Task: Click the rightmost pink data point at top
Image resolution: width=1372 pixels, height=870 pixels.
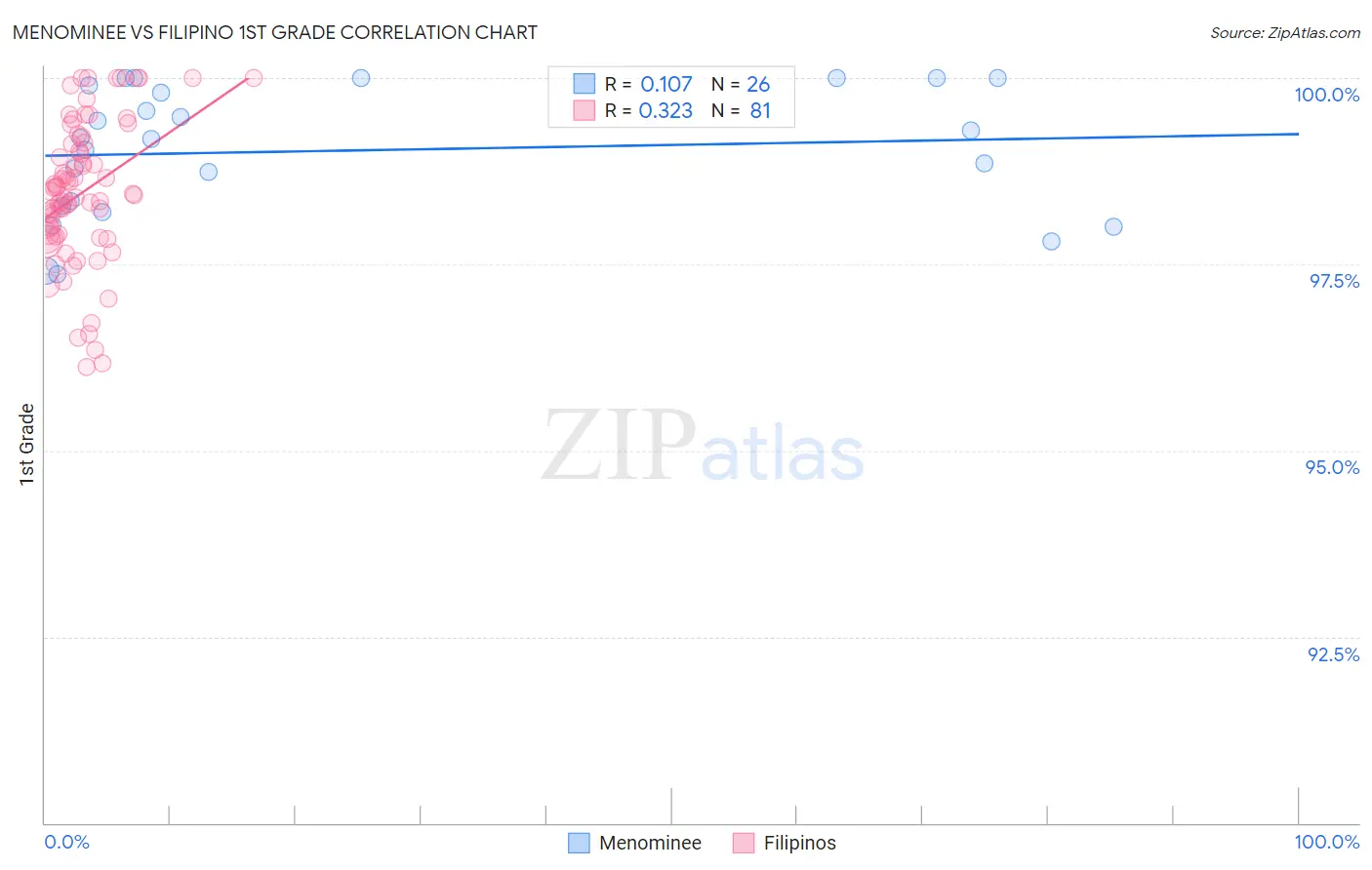Action: click(x=254, y=78)
